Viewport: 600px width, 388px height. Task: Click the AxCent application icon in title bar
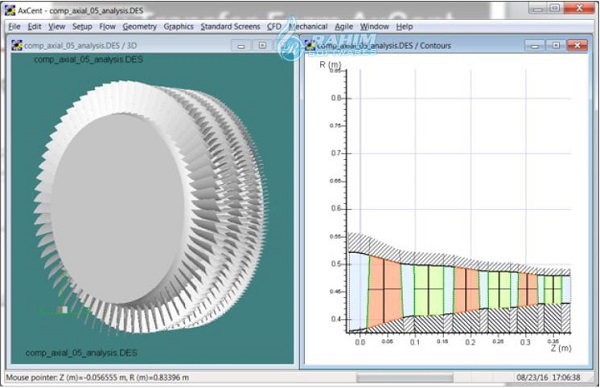(x=10, y=10)
